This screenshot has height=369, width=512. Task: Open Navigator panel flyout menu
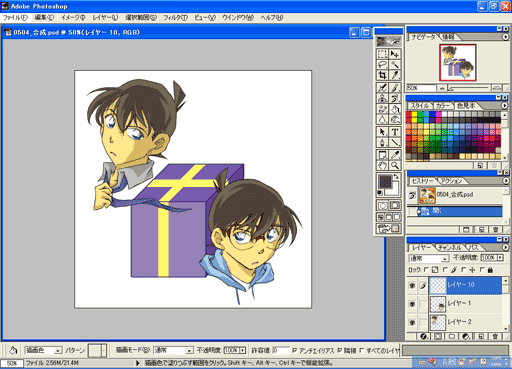(506, 37)
